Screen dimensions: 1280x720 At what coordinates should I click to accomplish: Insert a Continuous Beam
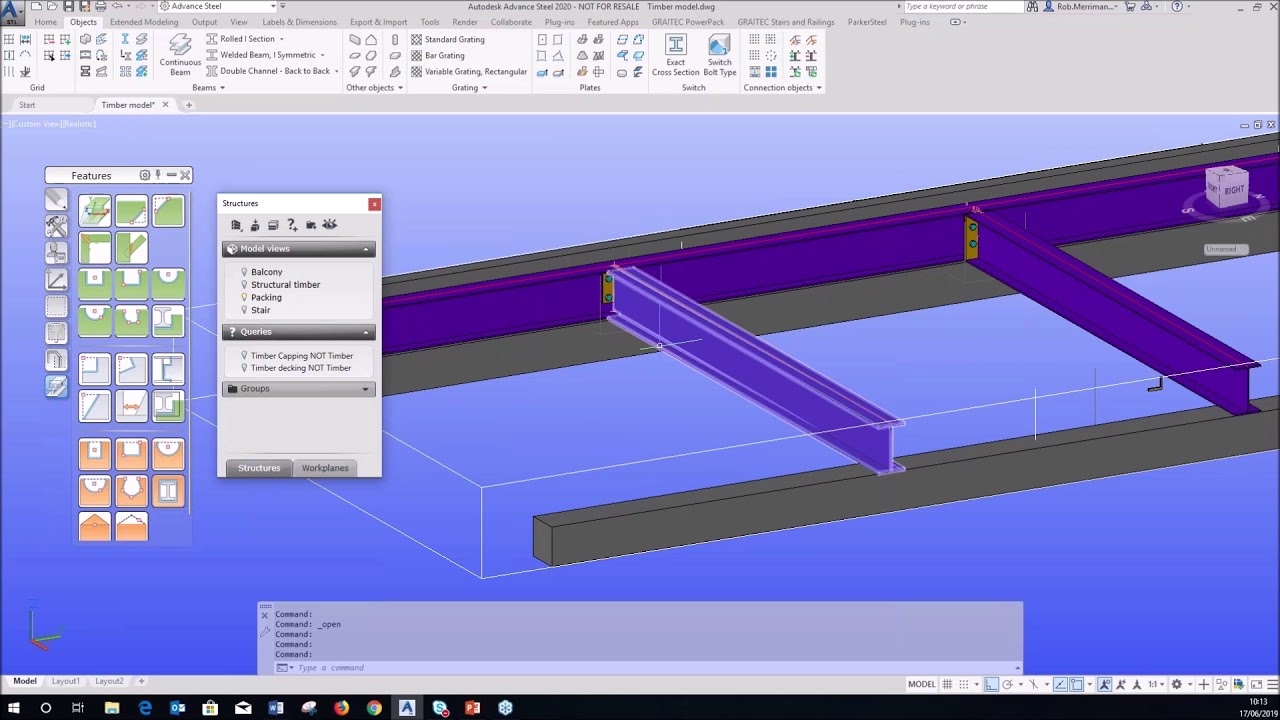[180, 54]
